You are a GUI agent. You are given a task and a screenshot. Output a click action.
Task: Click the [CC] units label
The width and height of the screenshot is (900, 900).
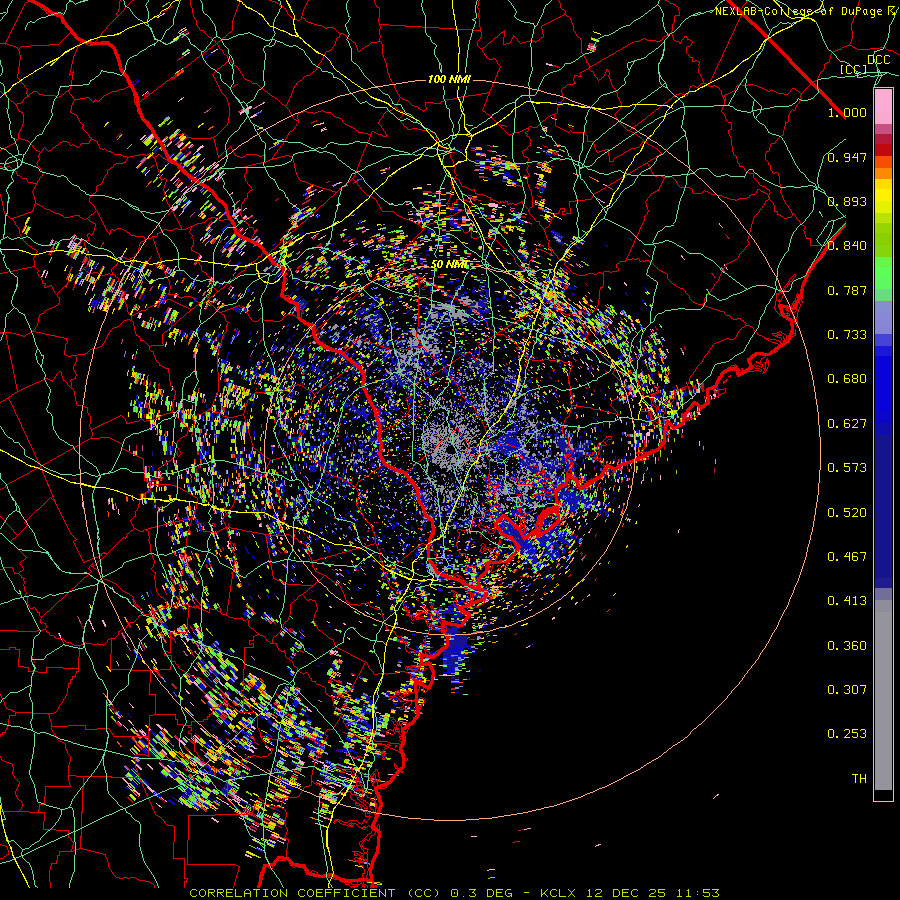click(x=854, y=70)
